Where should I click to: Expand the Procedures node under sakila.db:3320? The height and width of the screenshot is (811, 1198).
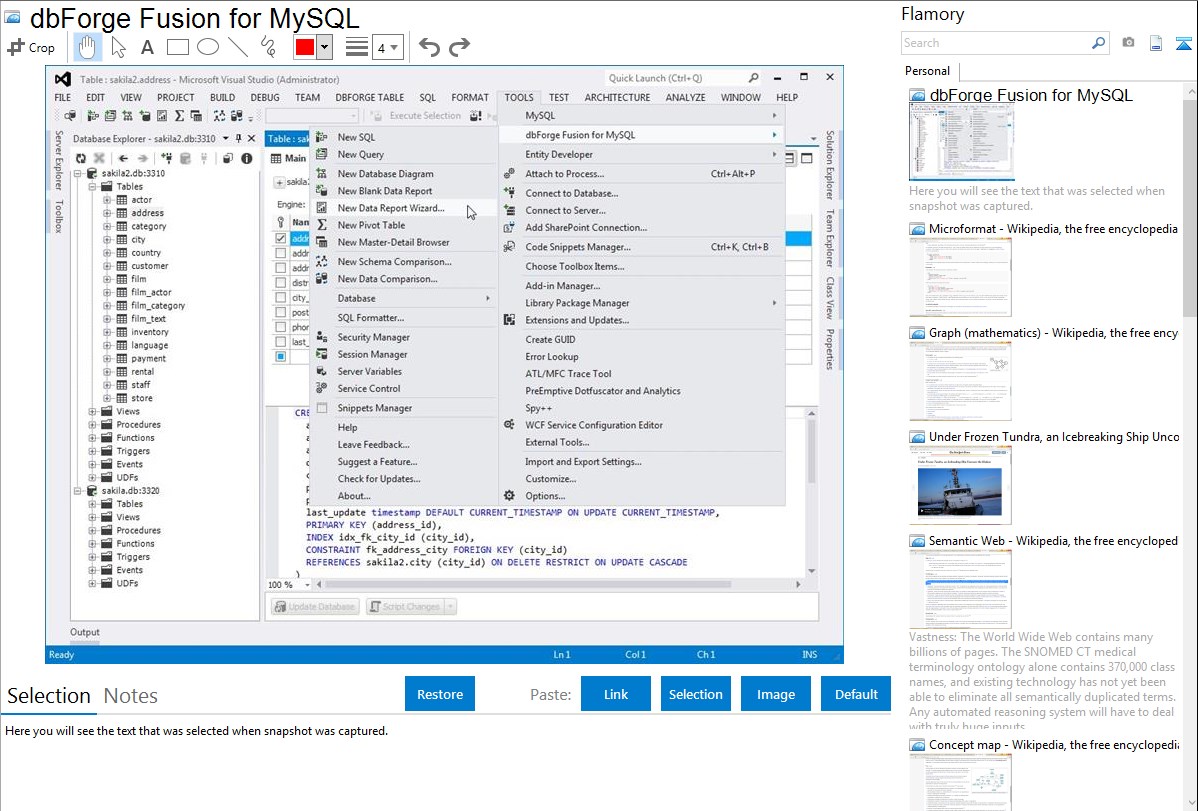point(92,530)
